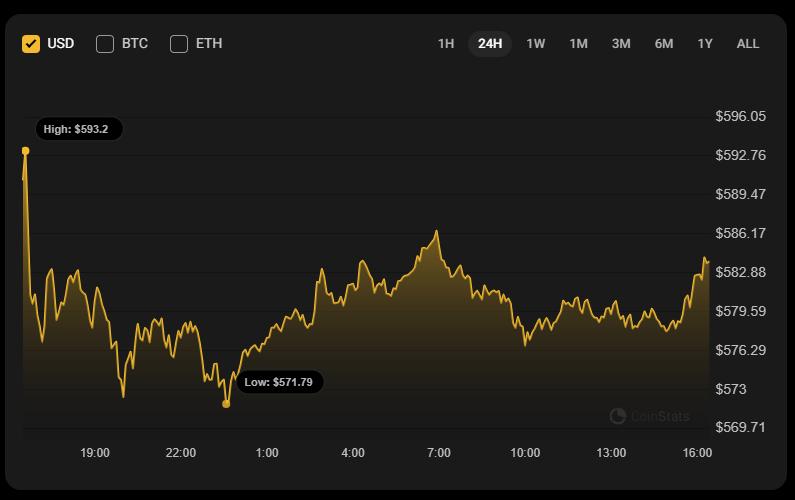Screen dimensions: 795x500
Task: Click the BTC label text
Action: (135, 43)
